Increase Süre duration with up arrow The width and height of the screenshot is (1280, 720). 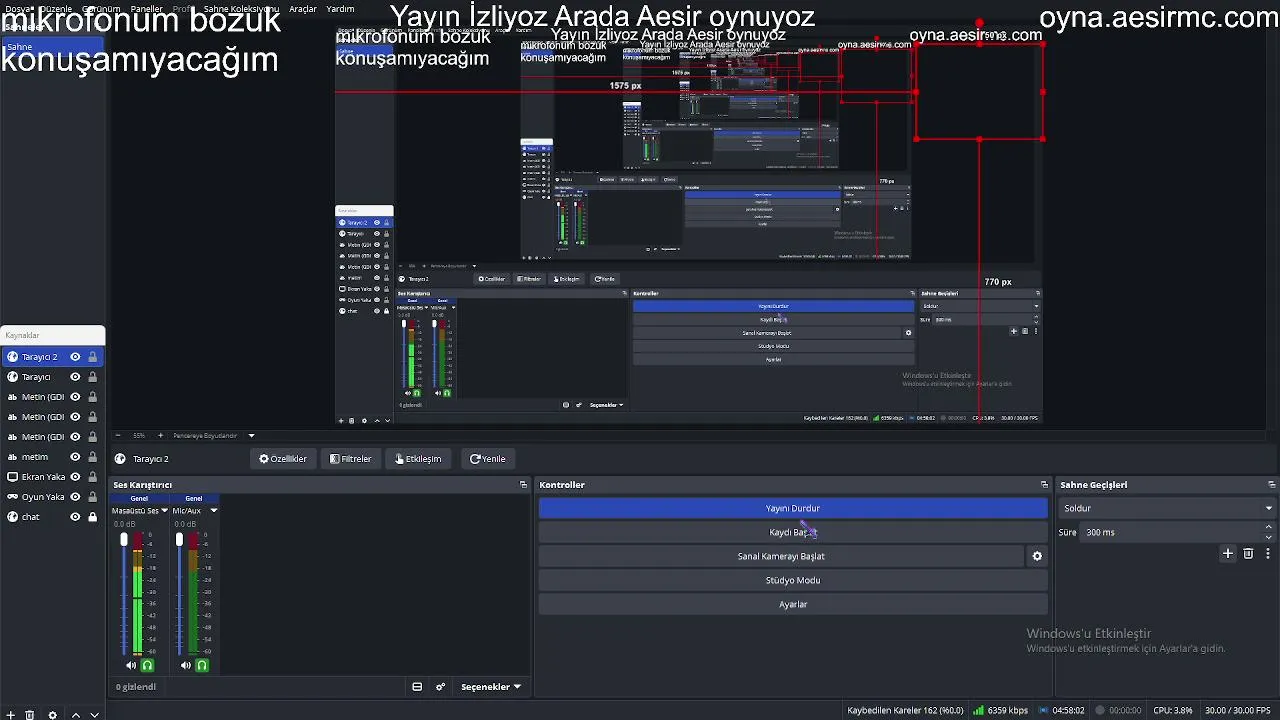click(1269, 527)
